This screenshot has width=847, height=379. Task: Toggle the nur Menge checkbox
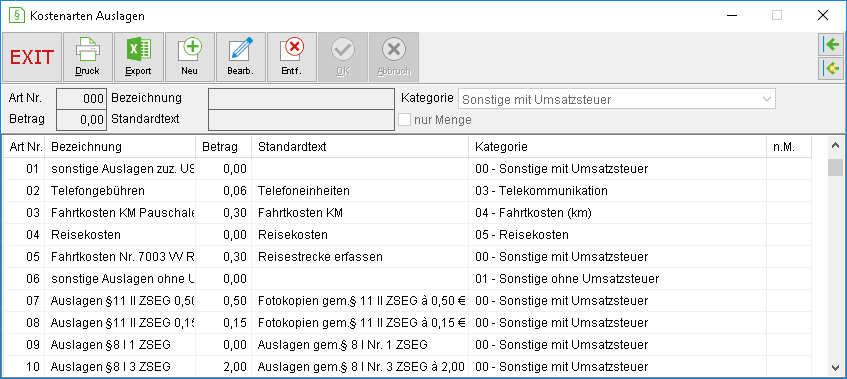coord(404,120)
